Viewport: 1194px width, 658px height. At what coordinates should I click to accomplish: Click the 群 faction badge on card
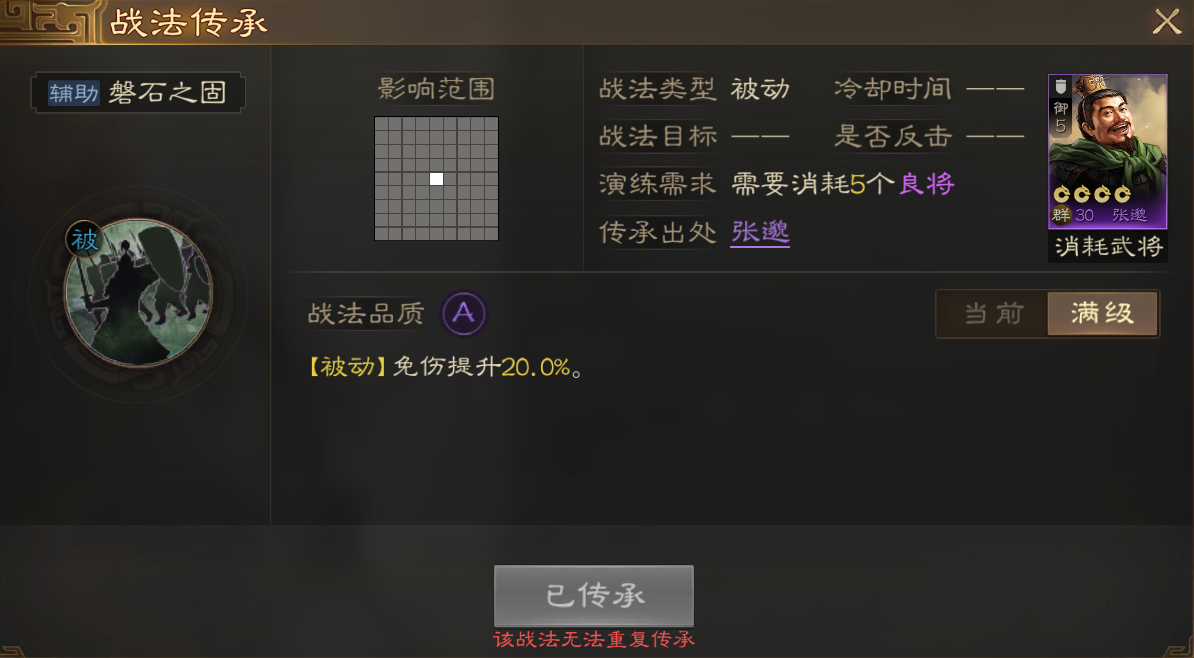[1061, 215]
